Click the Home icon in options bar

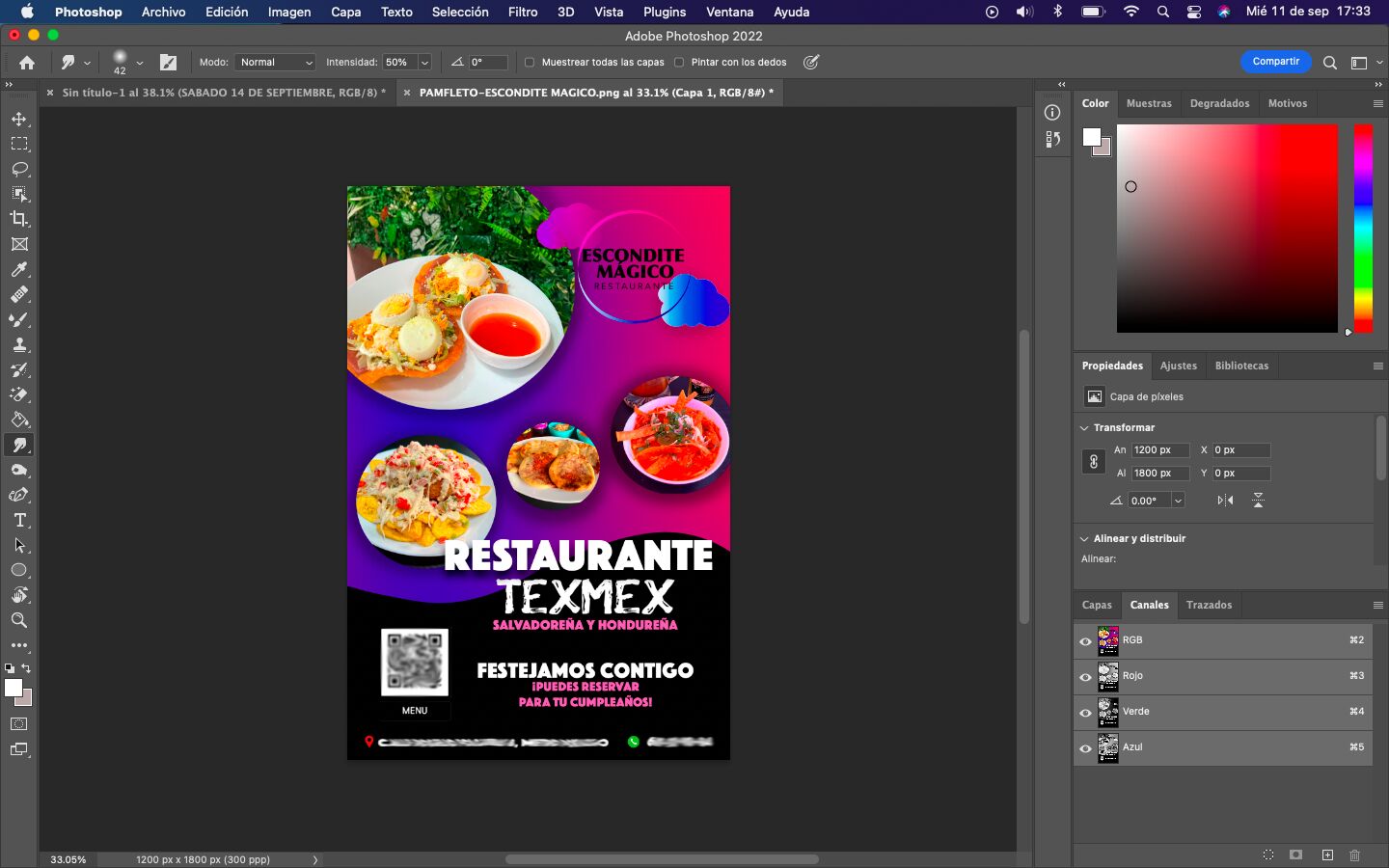coord(27,63)
